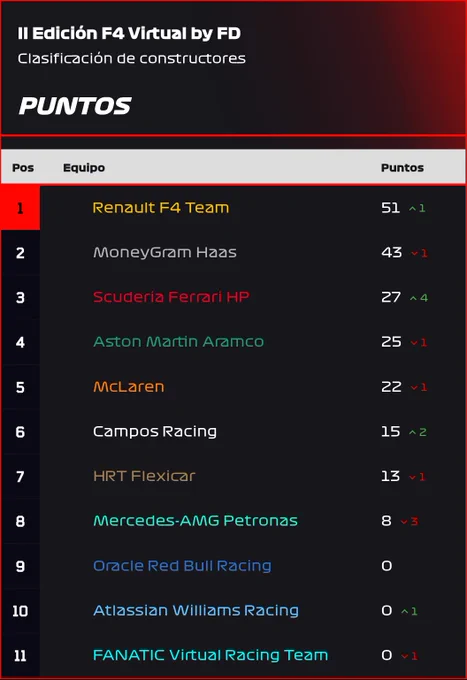Click the red down-3 indicator for Mercedes-AMG Petronas
This screenshot has height=680, width=467.
point(409,521)
